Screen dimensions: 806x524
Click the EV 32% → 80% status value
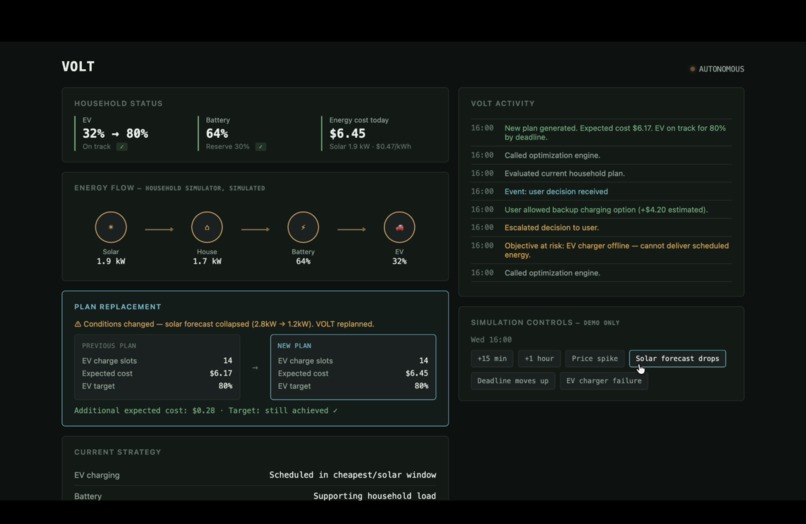click(x=115, y=134)
